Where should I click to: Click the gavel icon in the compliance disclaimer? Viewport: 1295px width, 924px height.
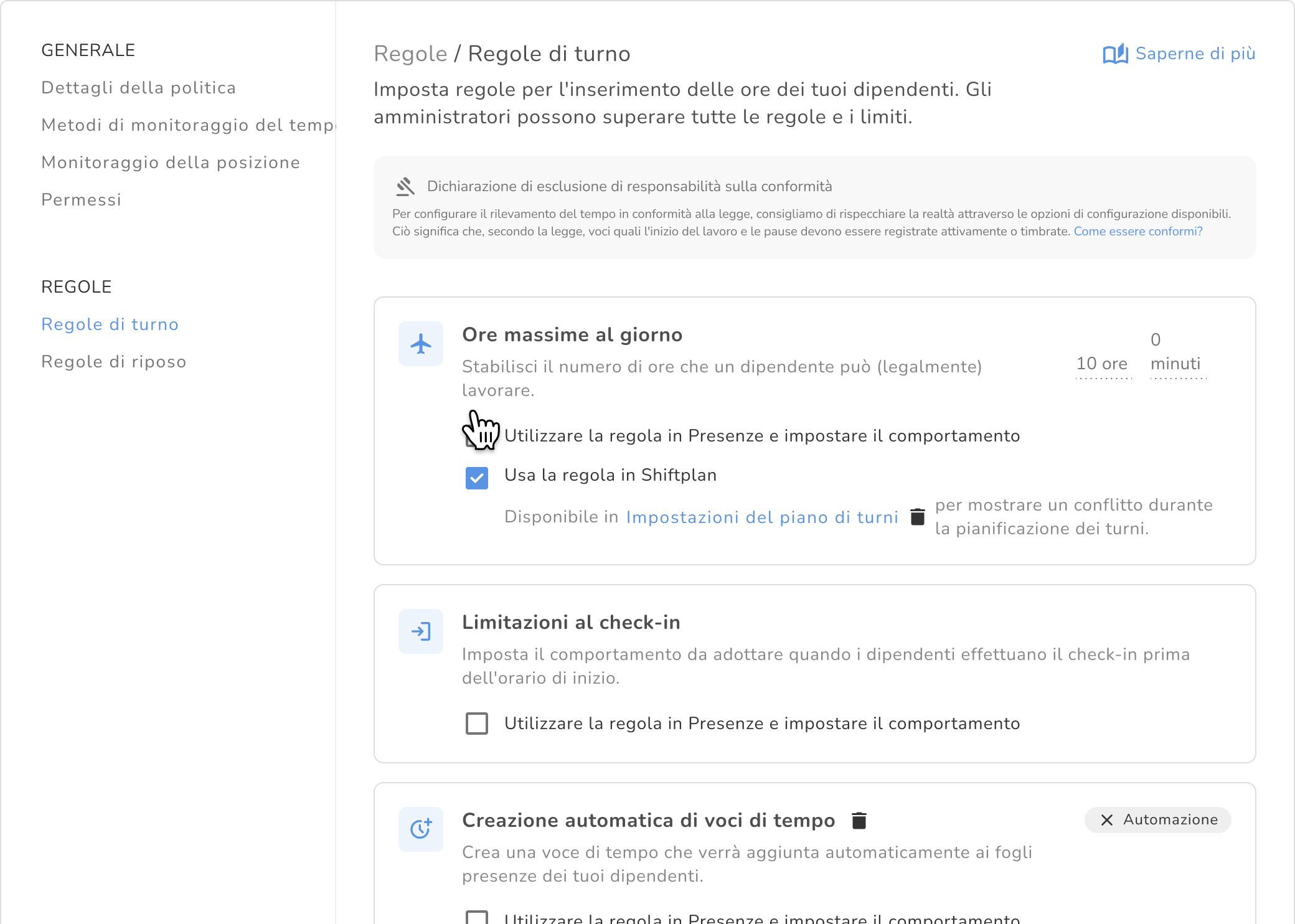click(x=405, y=186)
